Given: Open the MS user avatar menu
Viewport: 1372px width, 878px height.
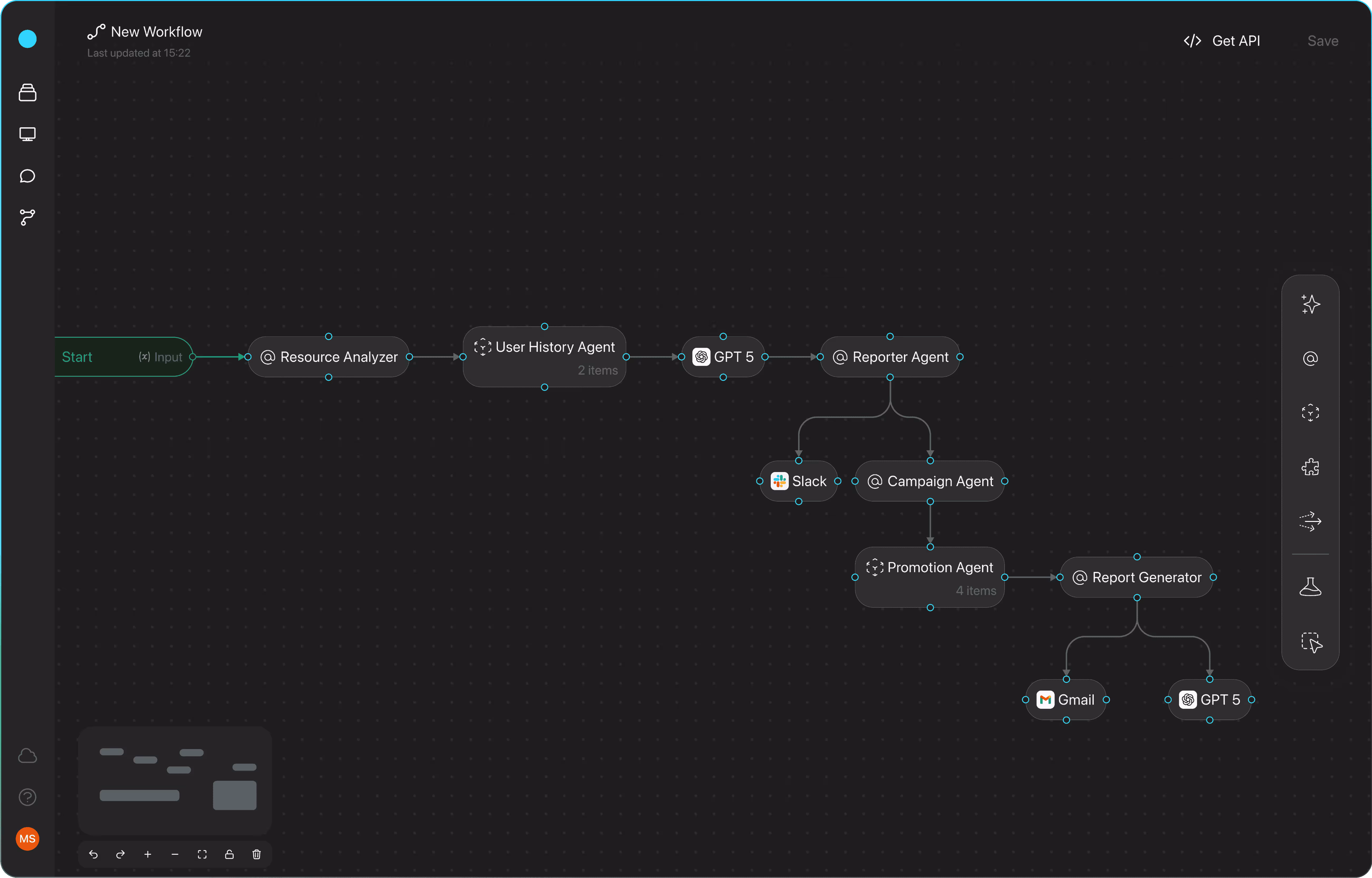Looking at the screenshot, I should coord(27,839).
